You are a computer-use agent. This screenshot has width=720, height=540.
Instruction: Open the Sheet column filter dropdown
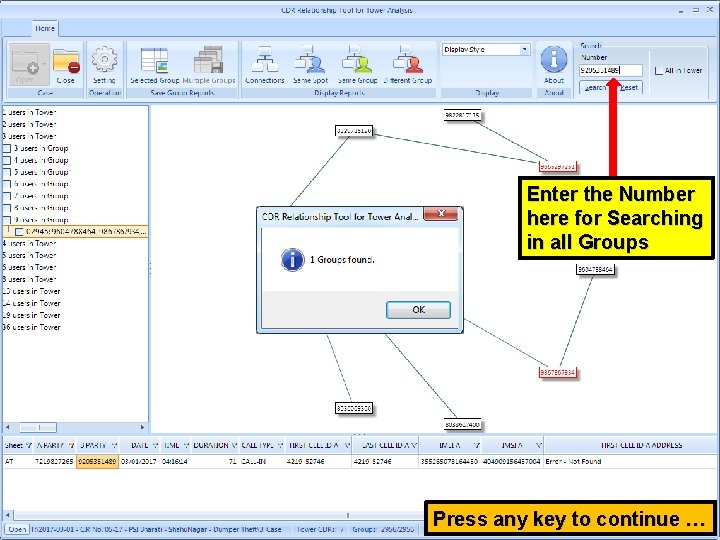coord(28,445)
